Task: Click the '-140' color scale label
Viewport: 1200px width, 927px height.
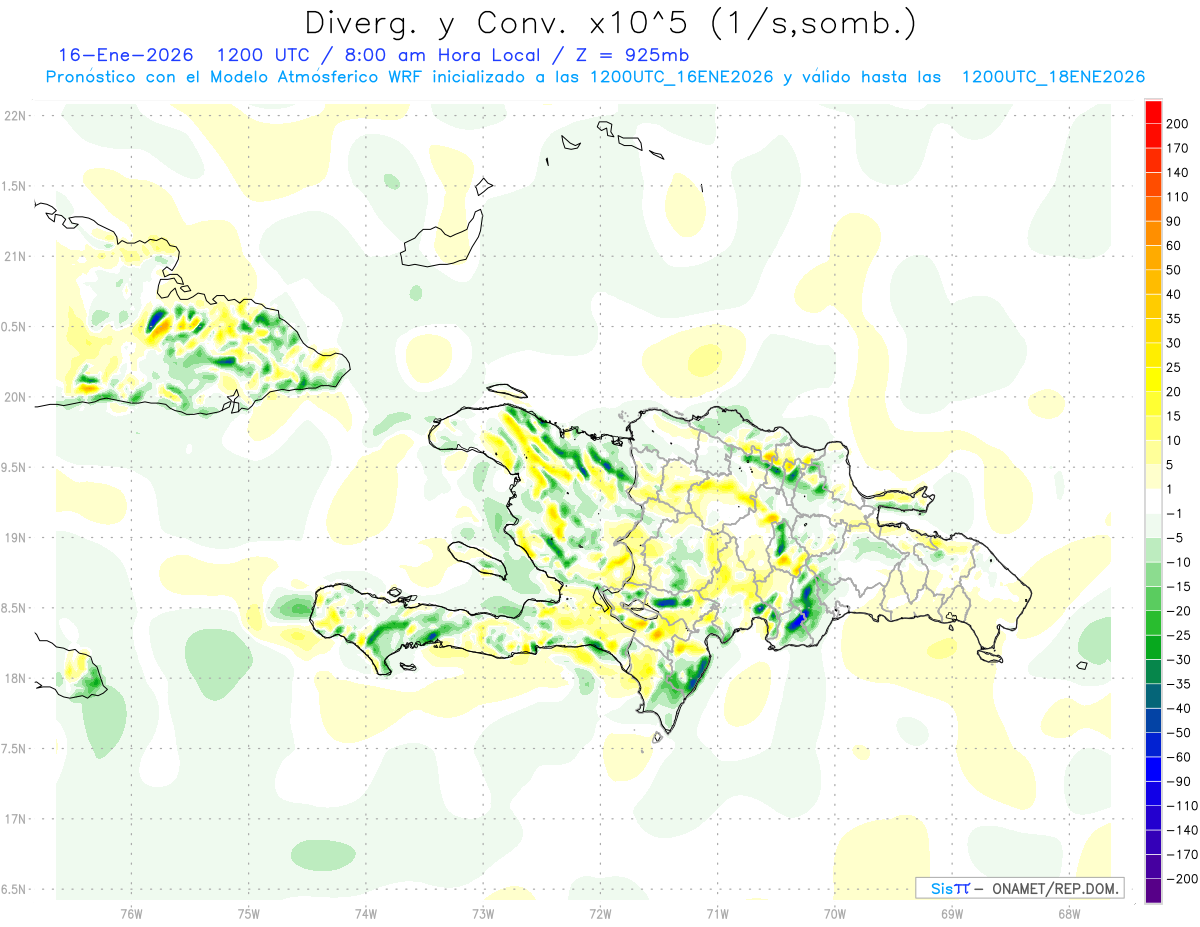Action: tap(1181, 830)
